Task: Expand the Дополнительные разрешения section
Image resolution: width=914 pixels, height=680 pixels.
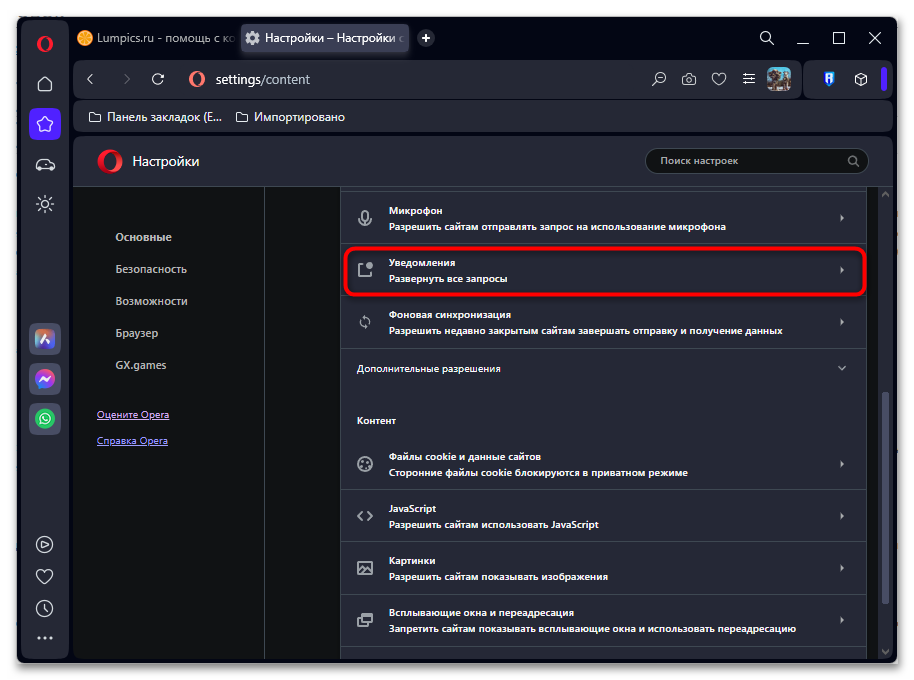Action: point(601,368)
